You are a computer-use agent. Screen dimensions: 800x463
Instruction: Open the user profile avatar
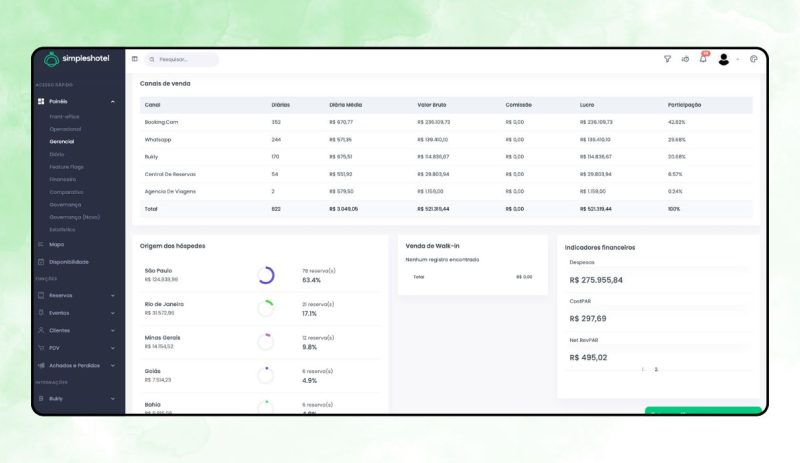724,59
